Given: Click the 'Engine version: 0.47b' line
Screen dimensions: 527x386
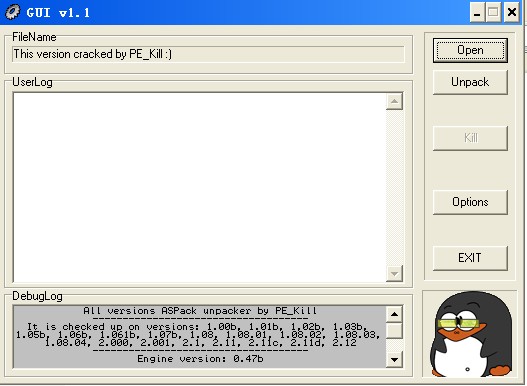Looking at the screenshot, I should (200, 359).
